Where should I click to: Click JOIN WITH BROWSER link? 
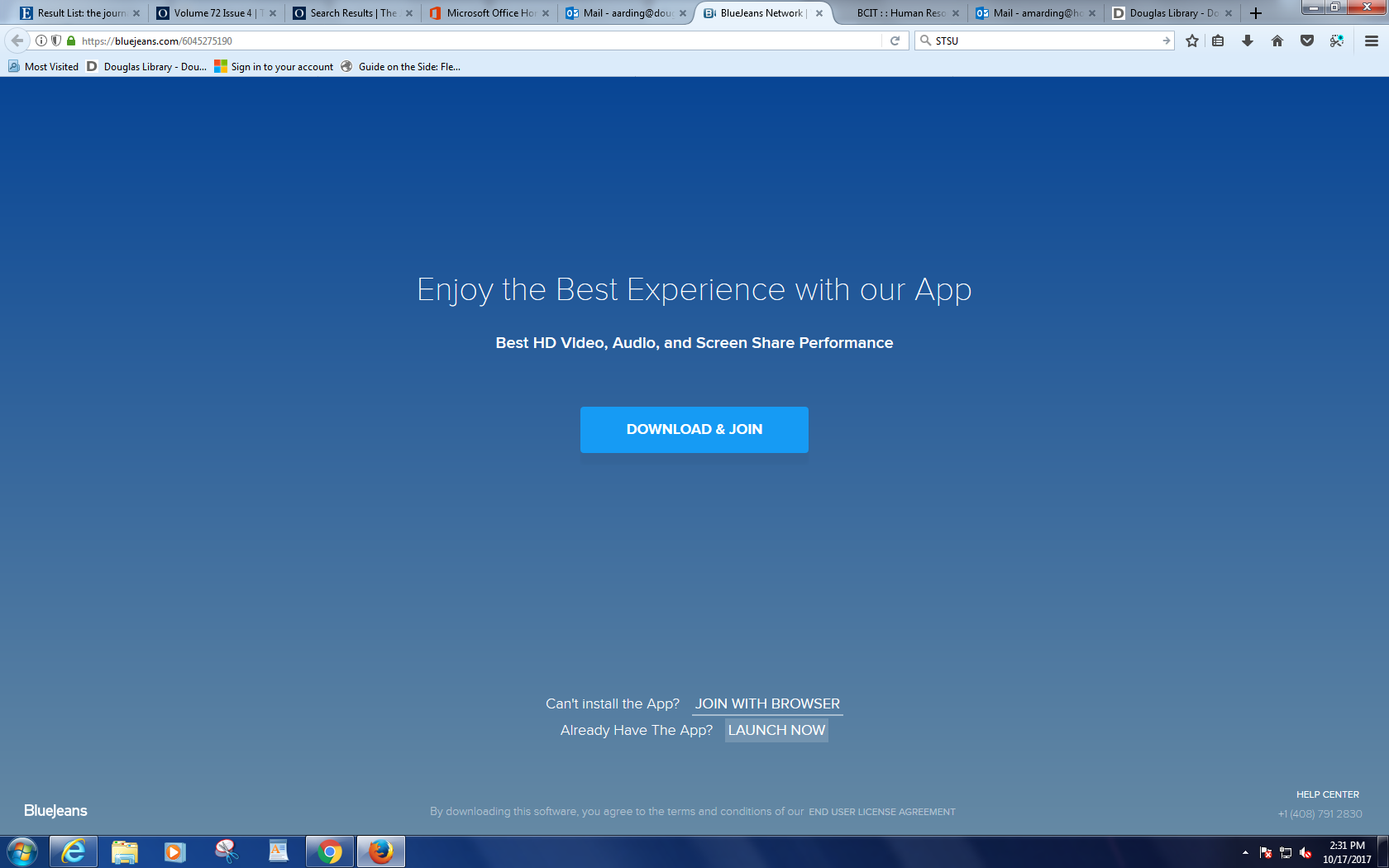[767, 704]
